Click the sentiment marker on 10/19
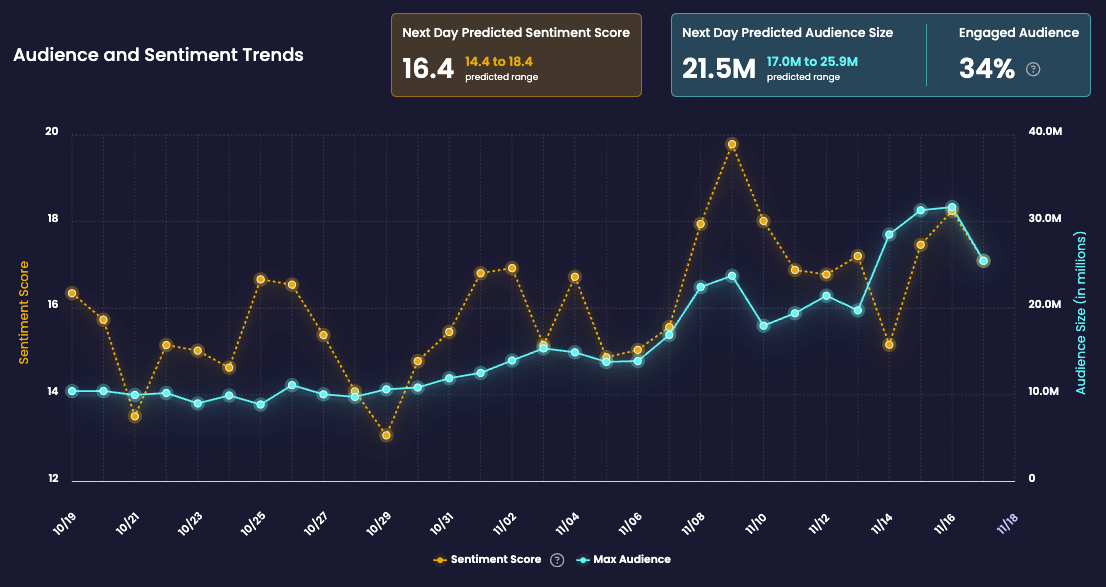This screenshot has height=587, width=1106. coord(70,293)
